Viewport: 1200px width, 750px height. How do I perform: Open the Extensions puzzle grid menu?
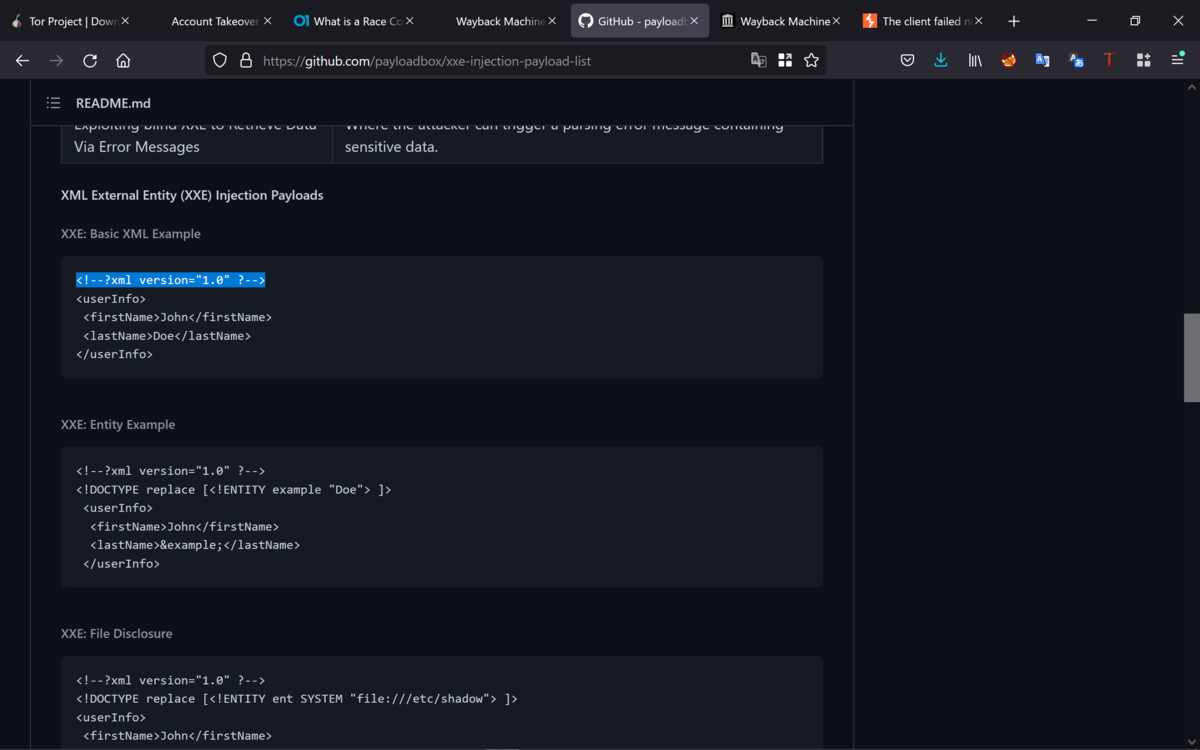(x=1143, y=61)
